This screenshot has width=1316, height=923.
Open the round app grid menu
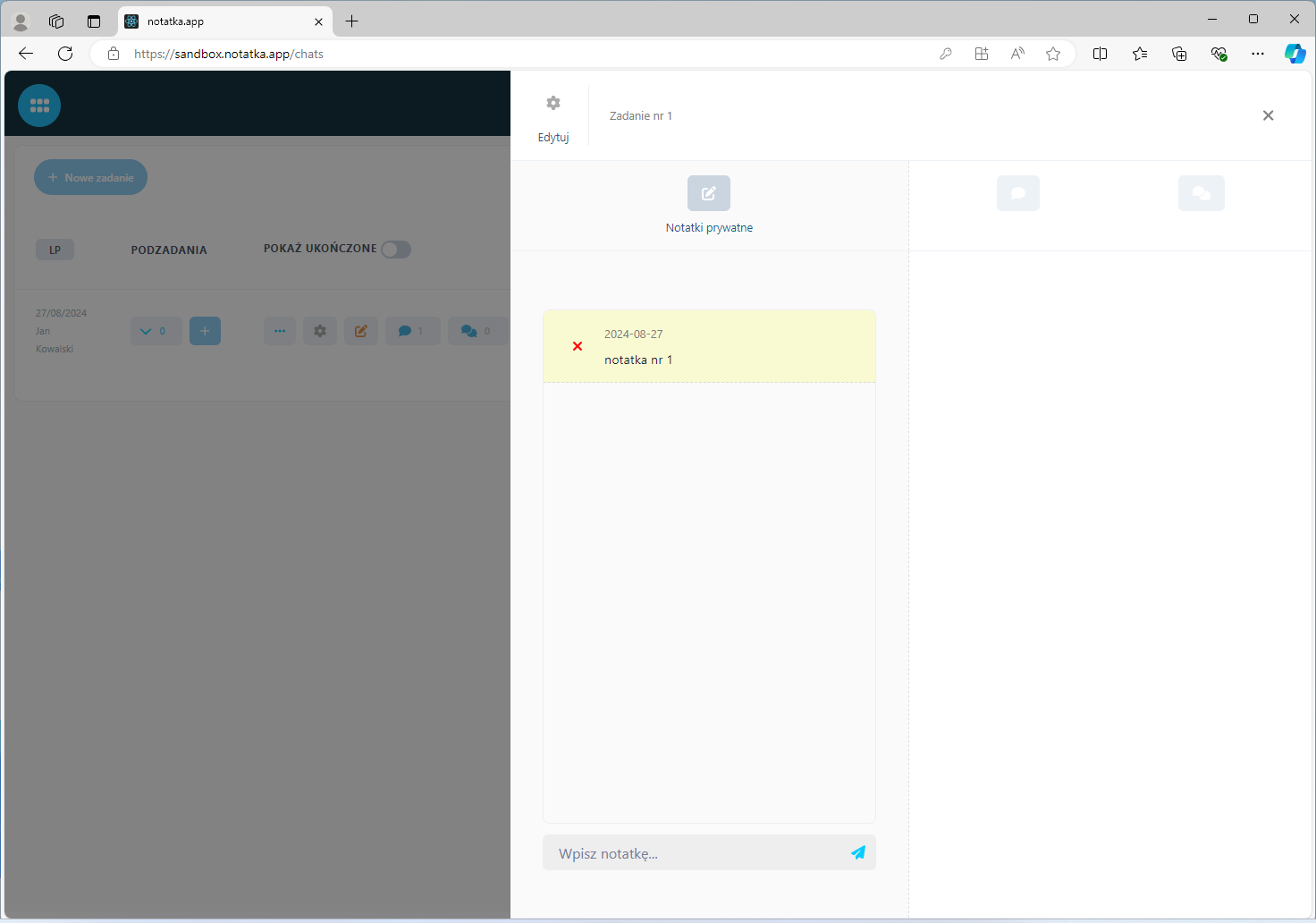pyautogui.click(x=39, y=106)
